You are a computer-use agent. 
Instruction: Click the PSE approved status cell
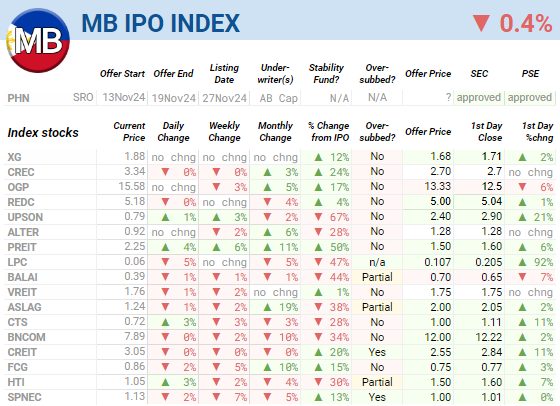pyautogui.click(x=530, y=97)
